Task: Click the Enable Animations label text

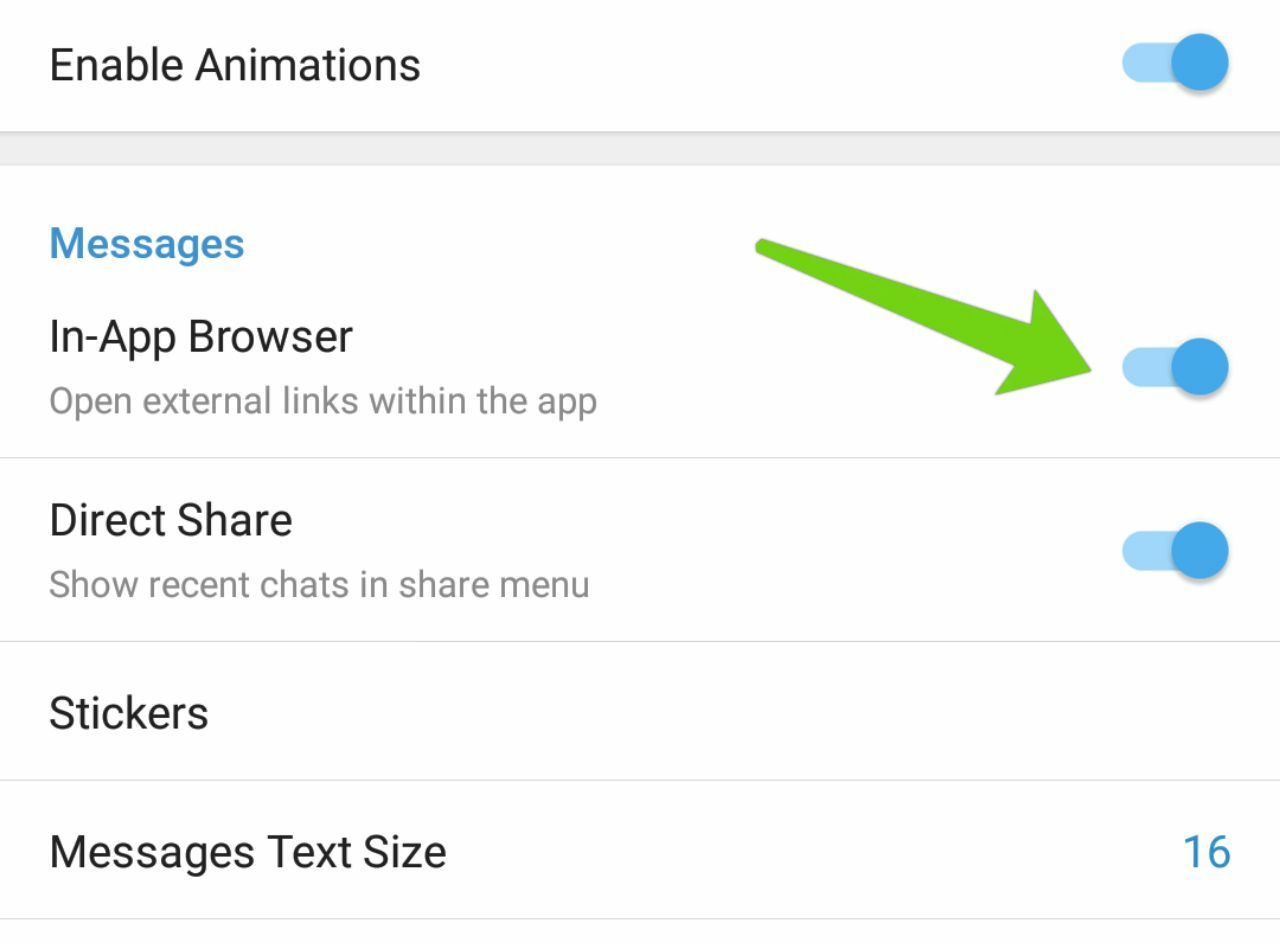Action: click(235, 65)
